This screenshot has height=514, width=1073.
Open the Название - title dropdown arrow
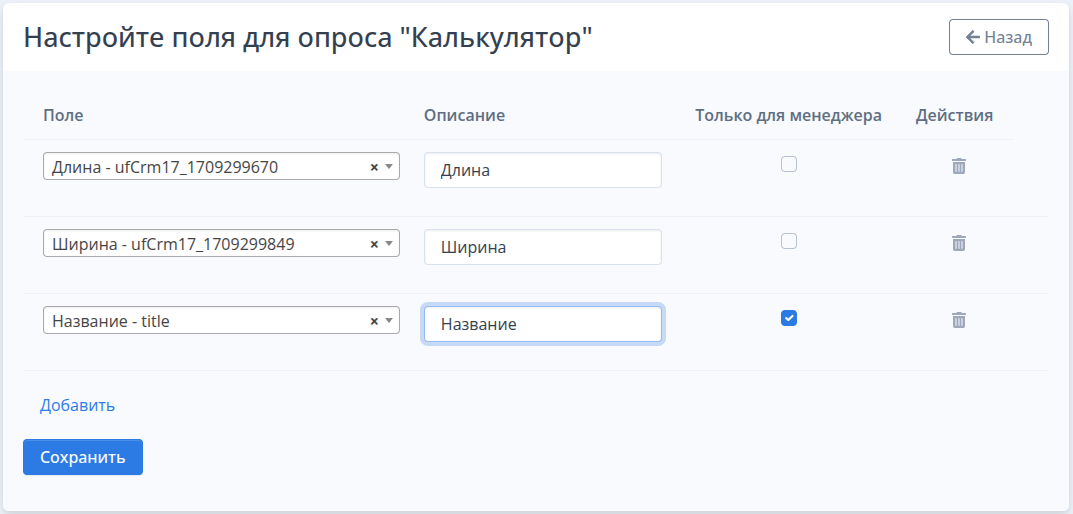point(389,321)
